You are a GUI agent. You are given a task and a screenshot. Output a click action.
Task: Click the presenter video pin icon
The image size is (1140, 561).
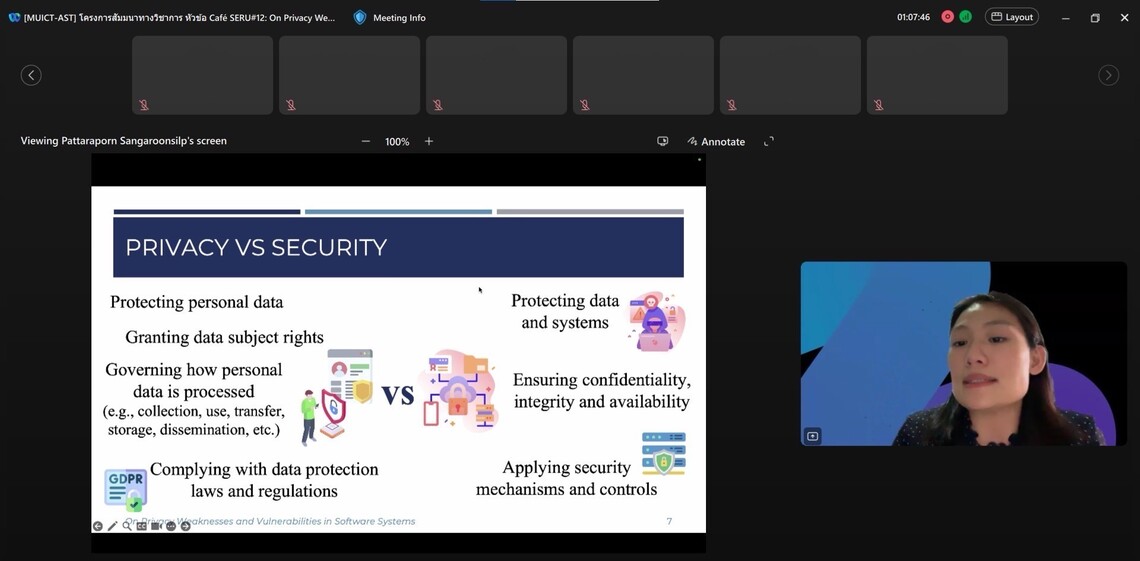[x=812, y=436]
